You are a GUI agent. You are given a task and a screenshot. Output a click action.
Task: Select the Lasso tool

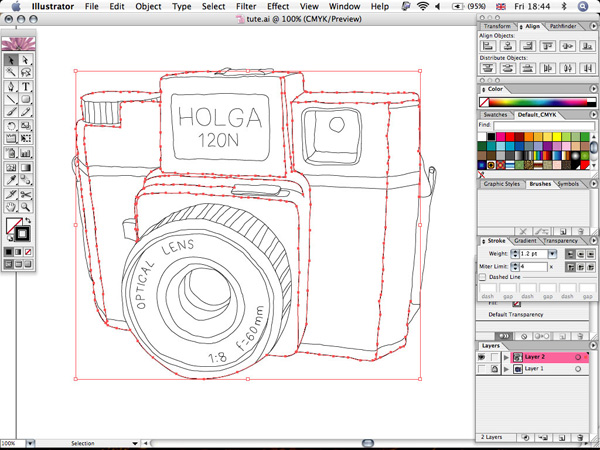(25, 72)
